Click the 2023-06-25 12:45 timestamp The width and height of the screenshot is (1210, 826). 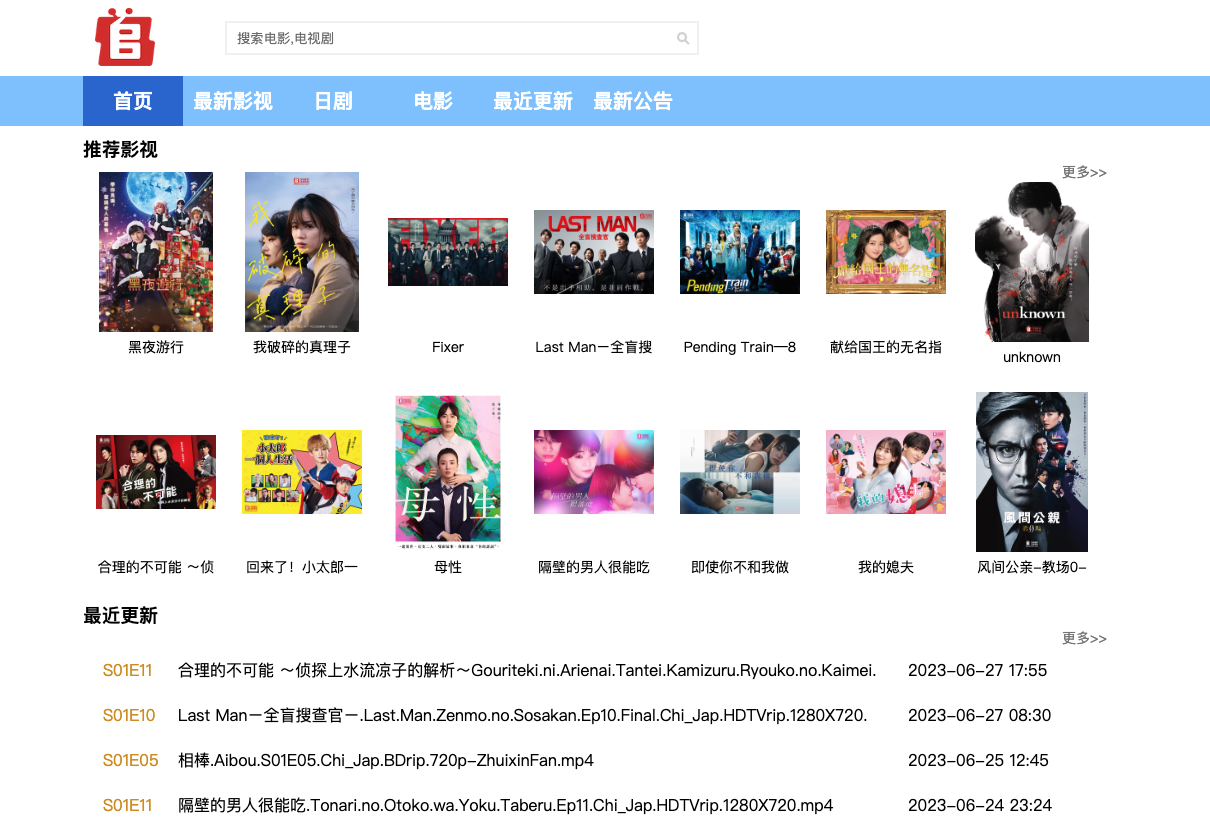(979, 760)
